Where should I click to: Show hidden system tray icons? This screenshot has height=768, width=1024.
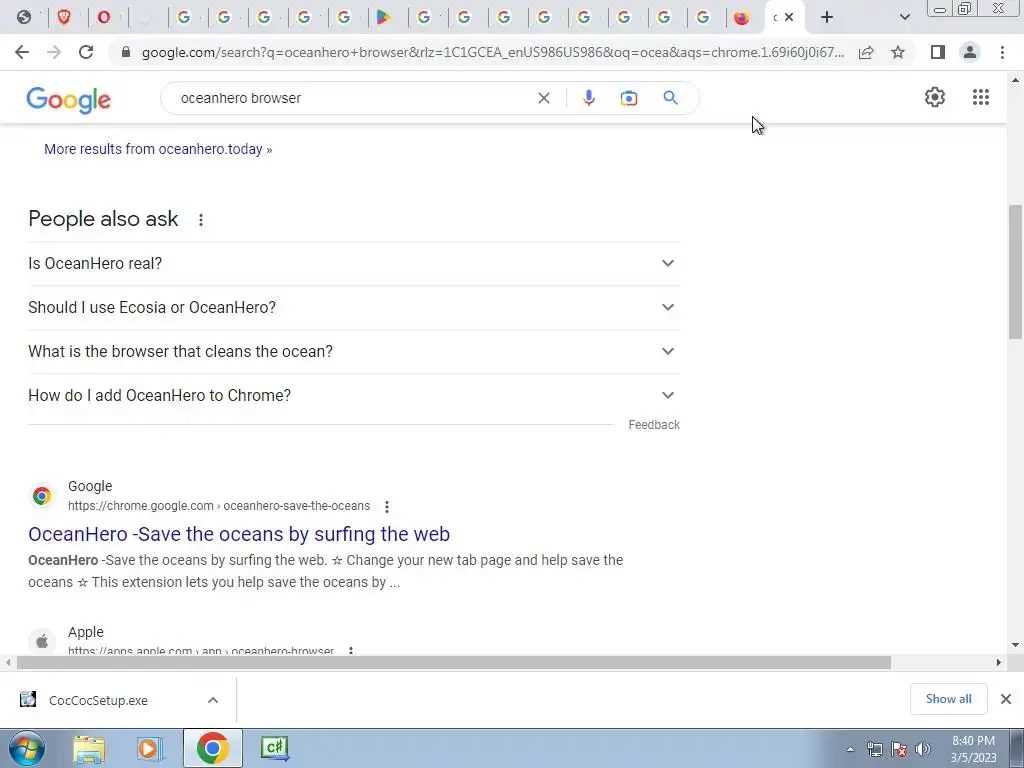pyautogui.click(x=850, y=749)
